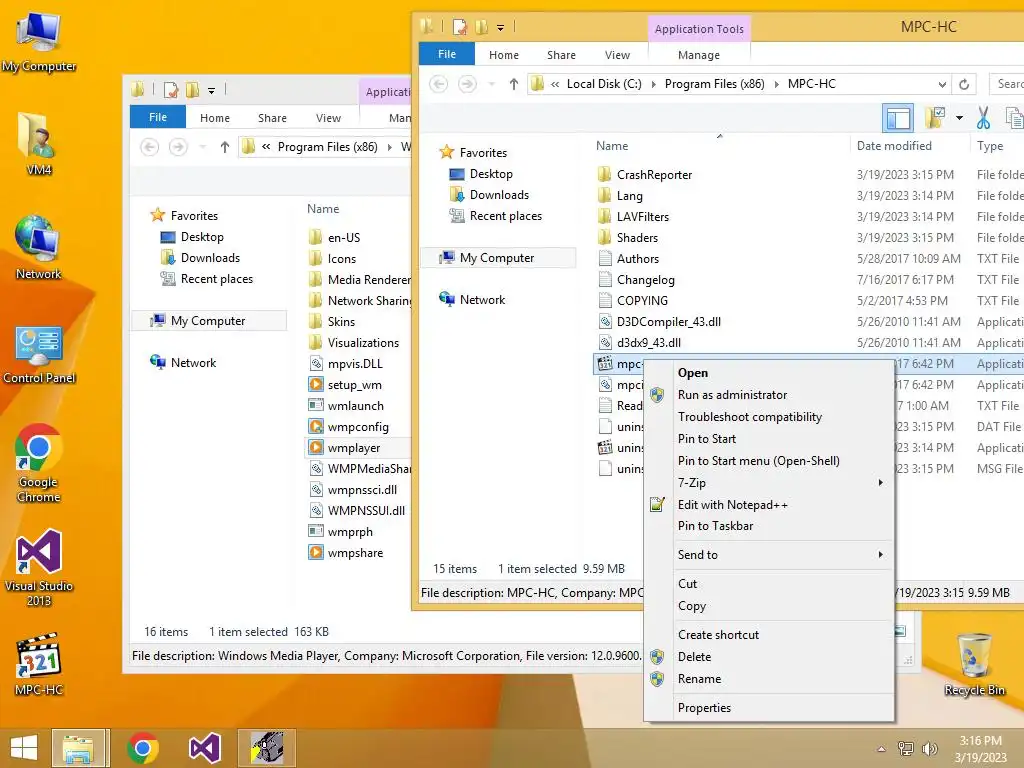Viewport: 1024px width, 768px height.
Task: Click the Cut scissors icon in MPC-HC toolbar
Action: tap(983, 118)
